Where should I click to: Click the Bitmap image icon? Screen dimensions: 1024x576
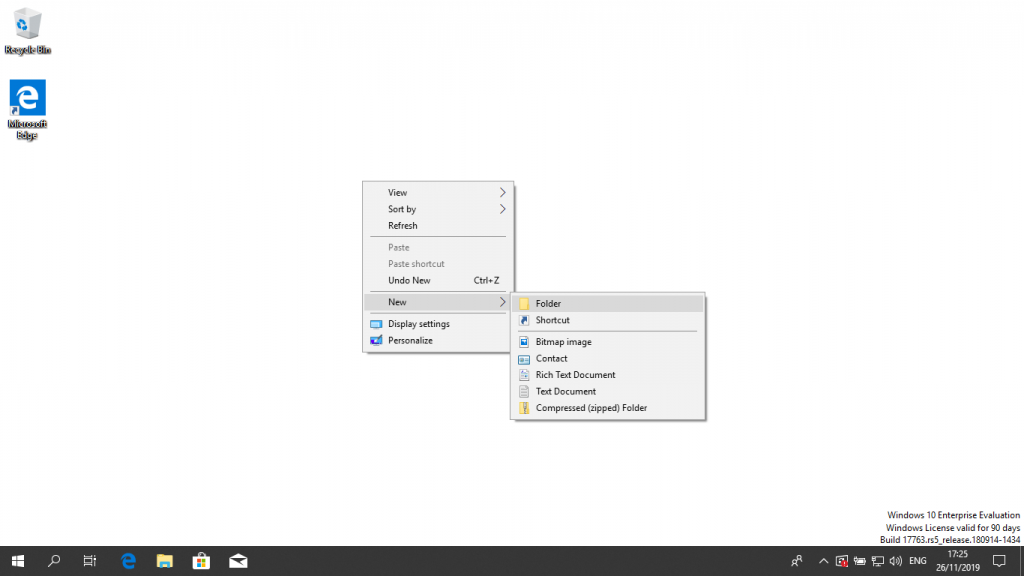(x=524, y=342)
